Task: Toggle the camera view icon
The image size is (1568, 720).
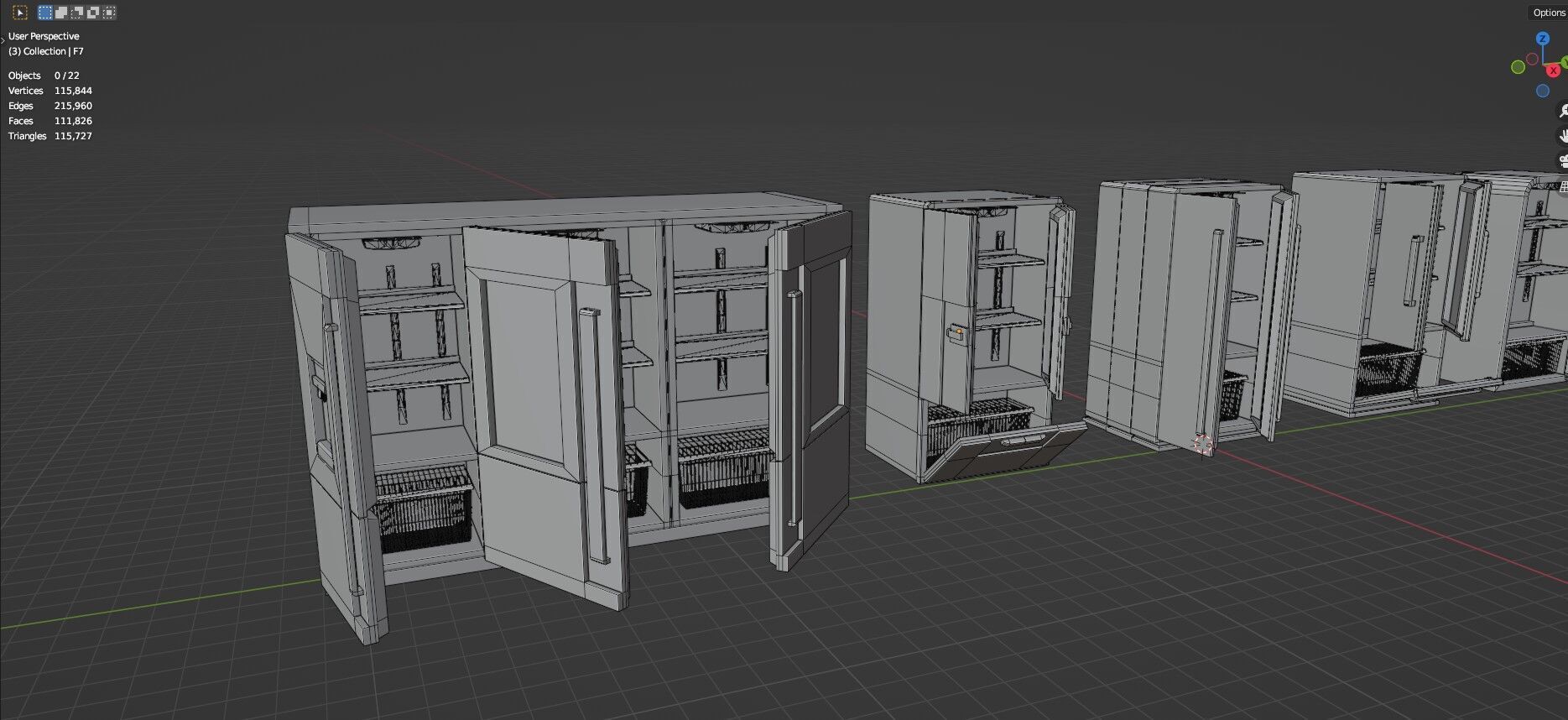Action: coord(1563,161)
